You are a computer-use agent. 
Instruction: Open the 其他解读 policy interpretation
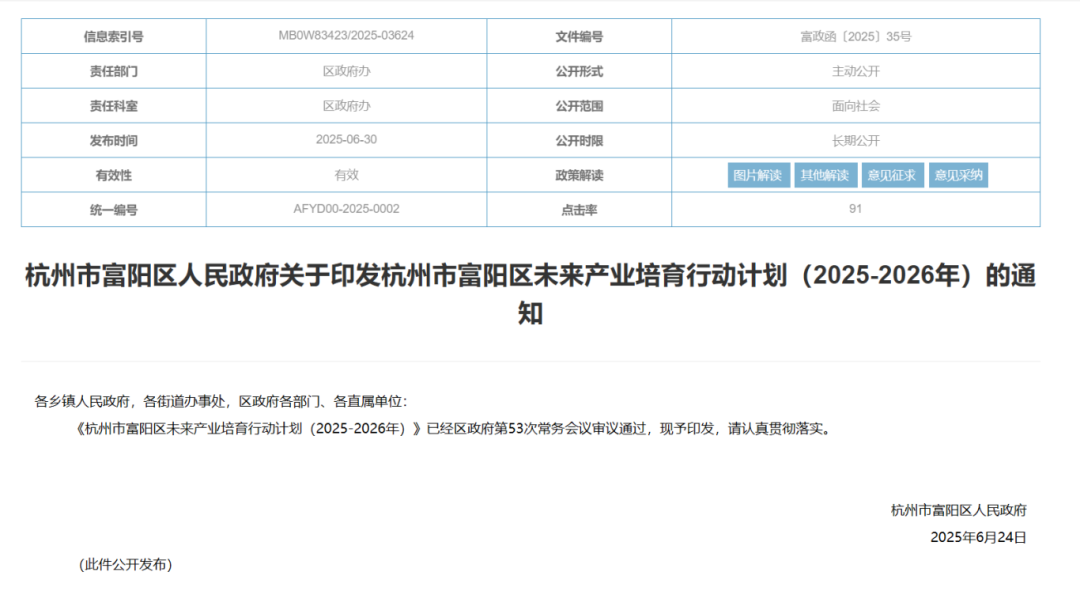825,176
